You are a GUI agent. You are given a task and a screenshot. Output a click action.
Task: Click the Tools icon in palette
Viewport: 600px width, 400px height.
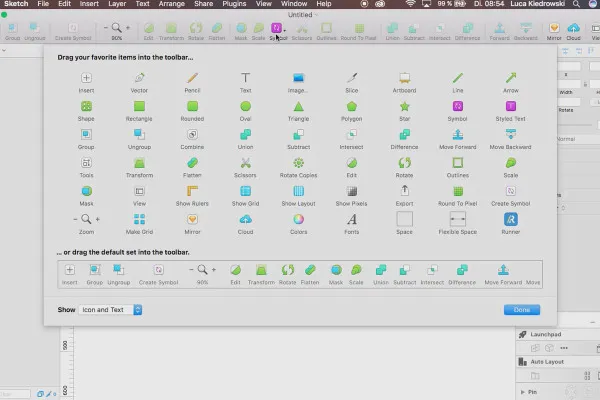[x=86, y=163]
